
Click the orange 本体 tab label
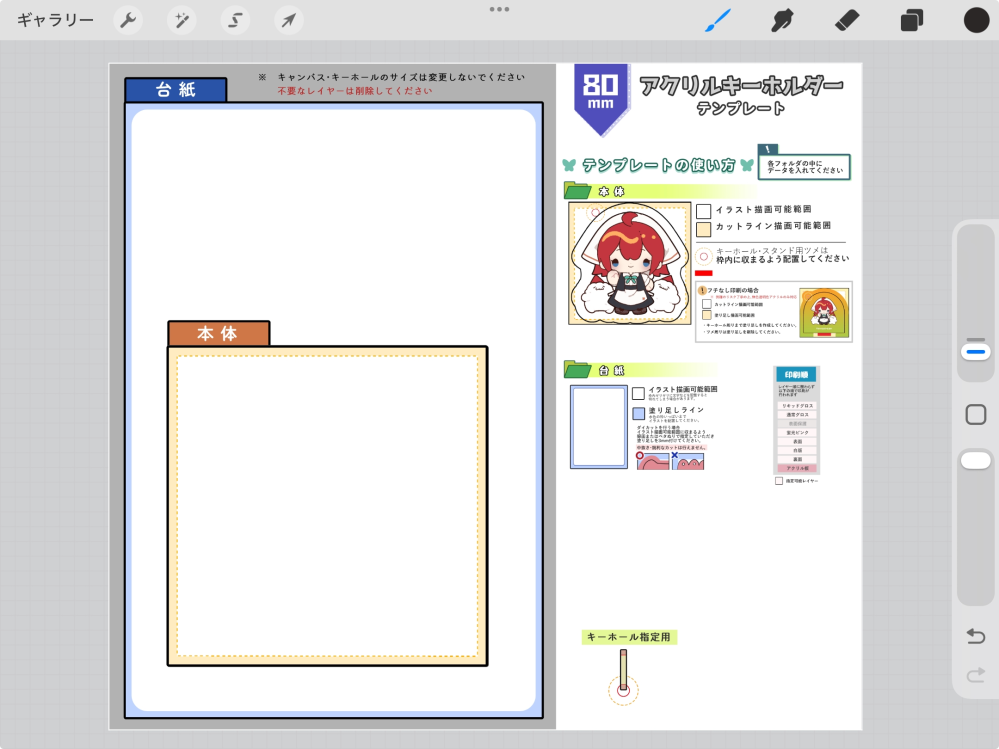click(x=219, y=333)
